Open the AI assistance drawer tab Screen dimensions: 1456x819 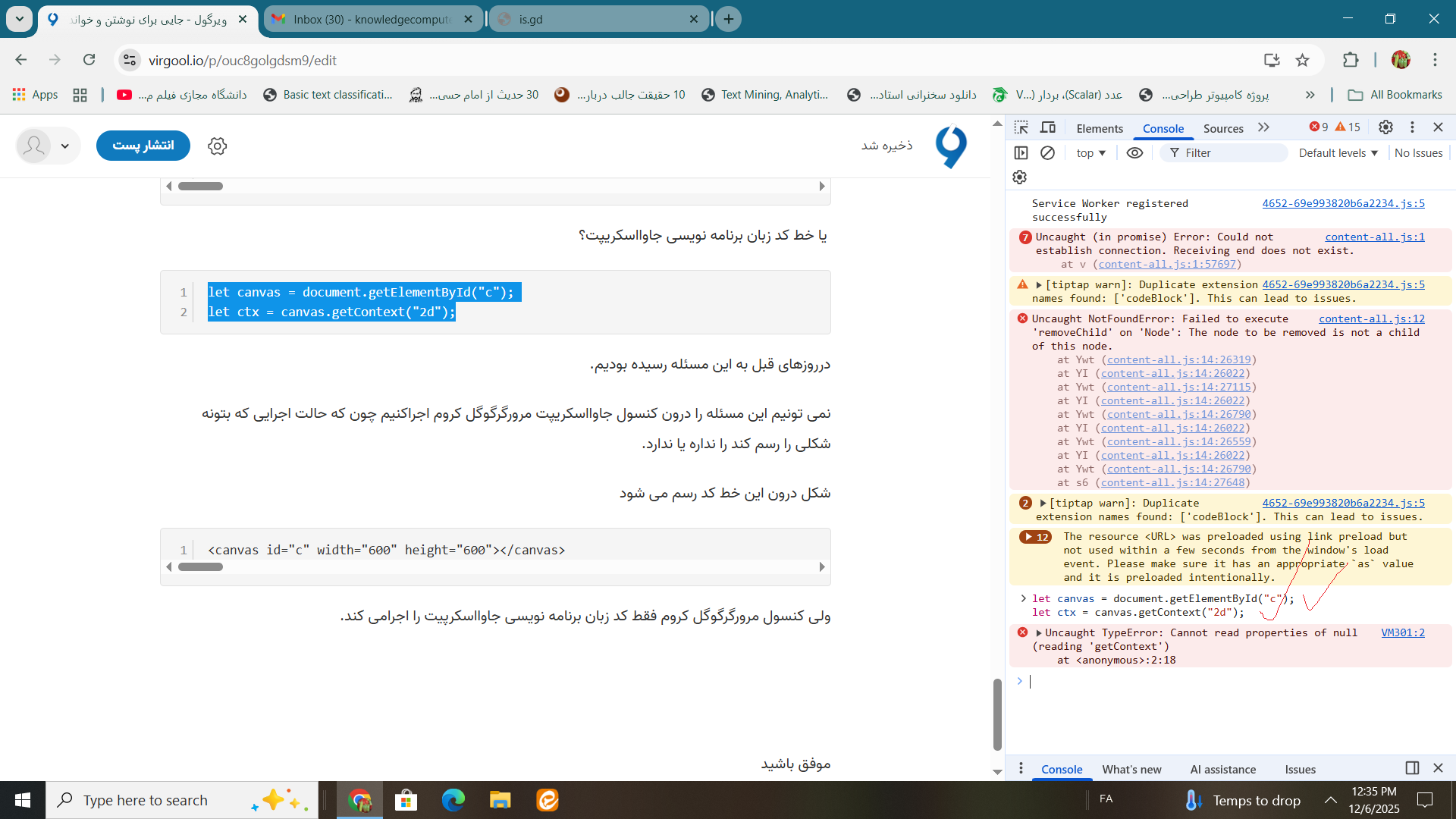(1222, 769)
